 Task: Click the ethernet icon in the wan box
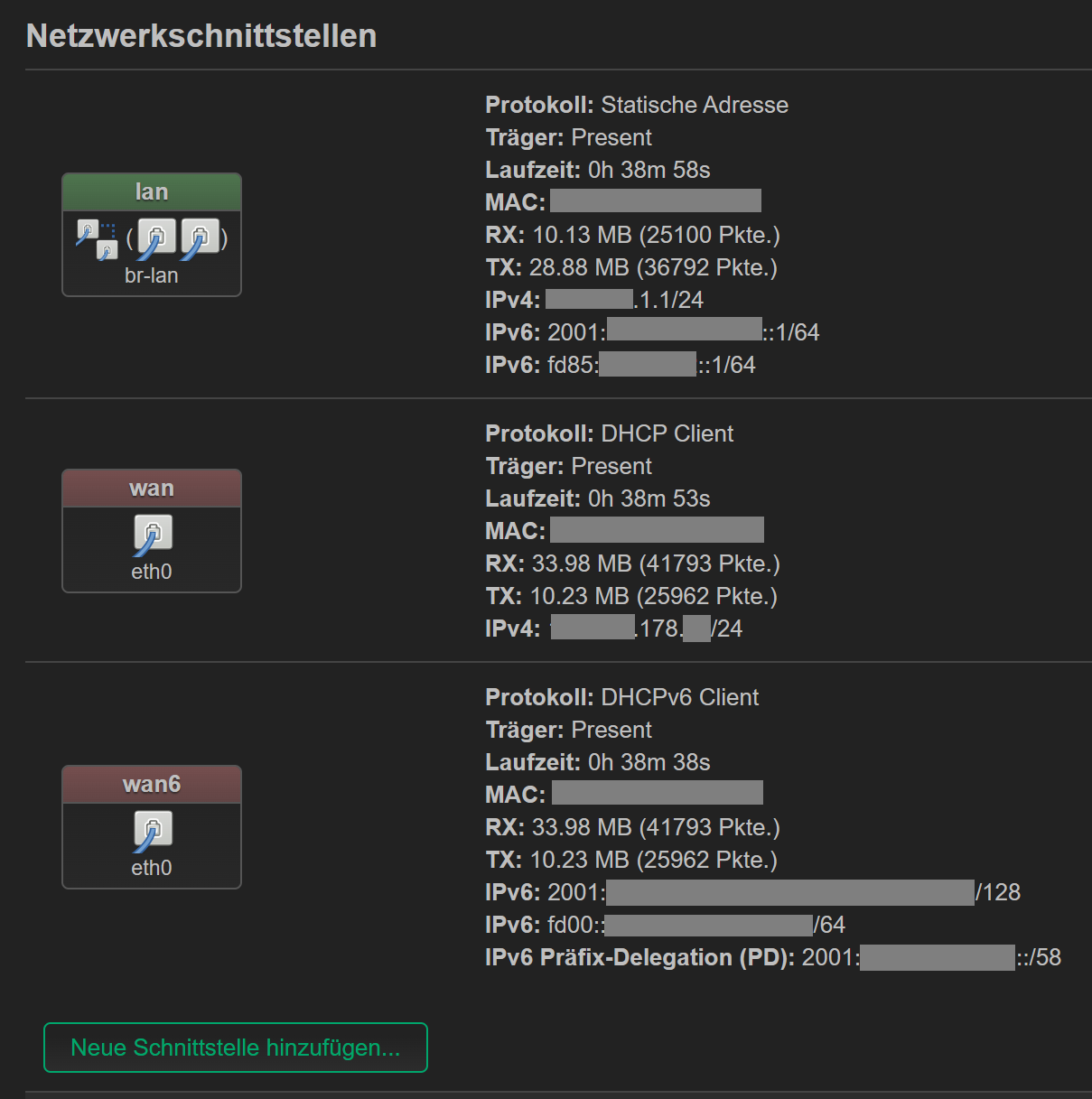pos(153,534)
